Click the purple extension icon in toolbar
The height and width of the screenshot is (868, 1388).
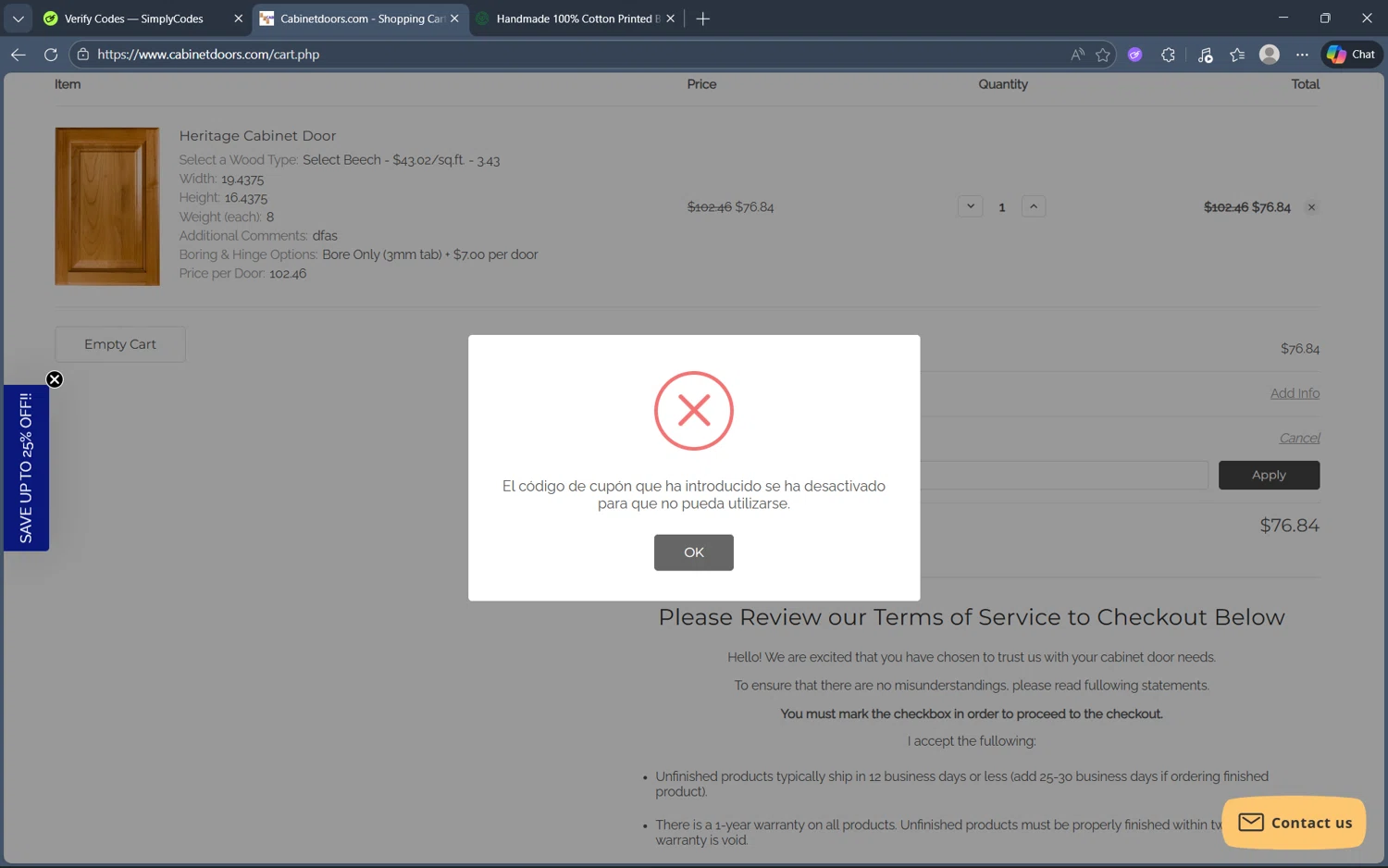click(1134, 55)
